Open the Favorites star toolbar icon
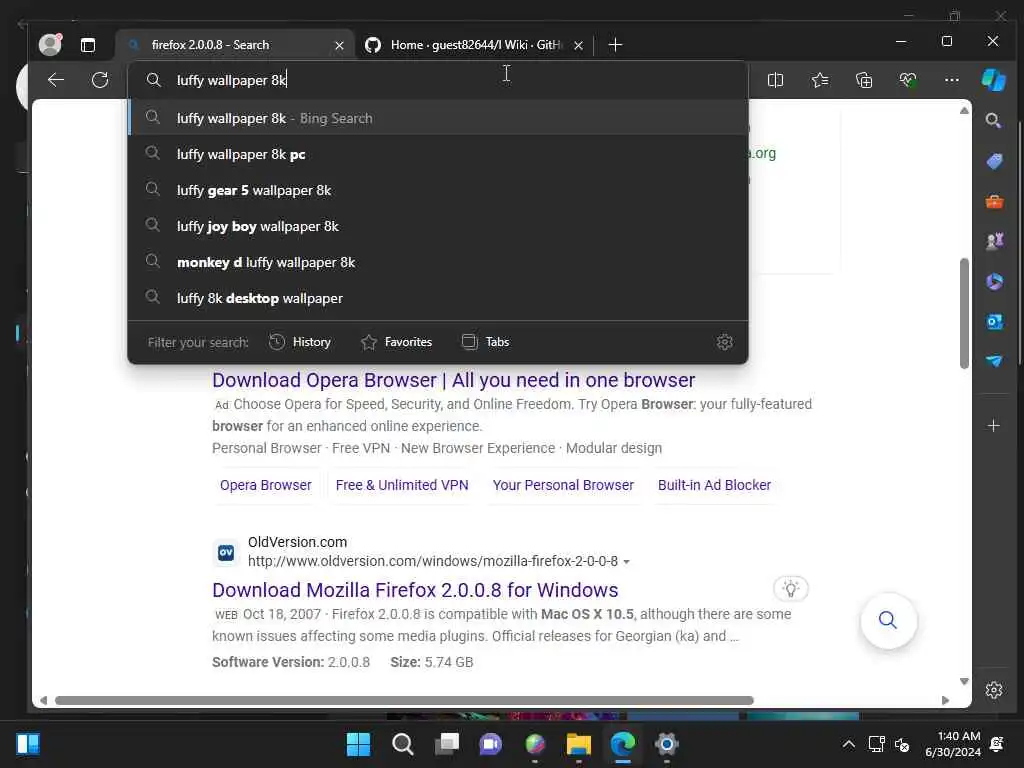The height and width of the screenshot is (768, 1024). 820,80
